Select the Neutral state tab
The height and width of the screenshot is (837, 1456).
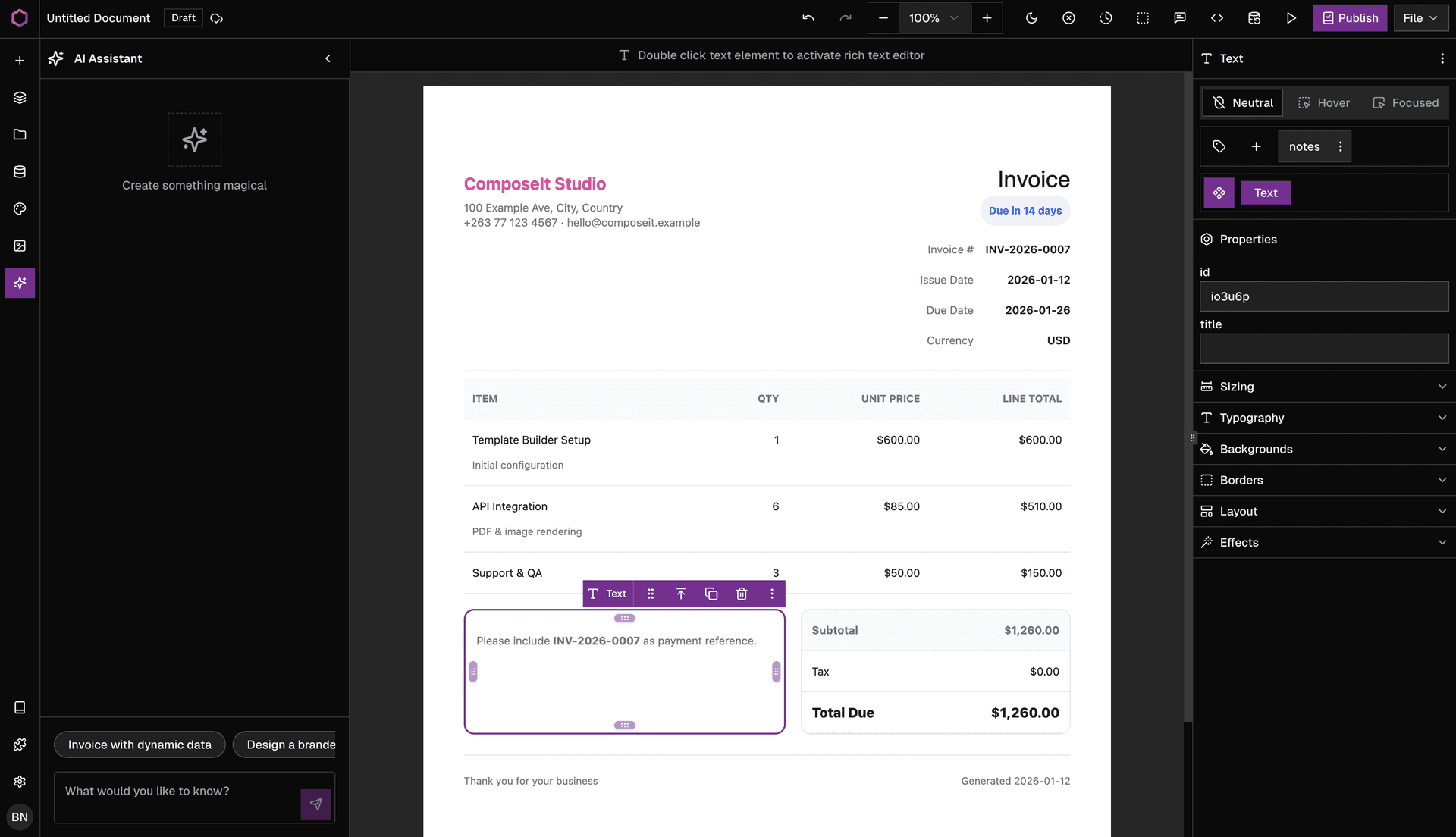(1242, 102)
